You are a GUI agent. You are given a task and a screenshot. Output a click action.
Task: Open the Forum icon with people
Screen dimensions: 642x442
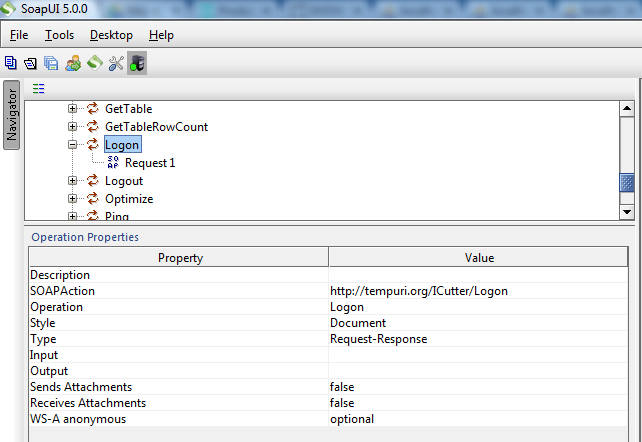pos(73,63)
